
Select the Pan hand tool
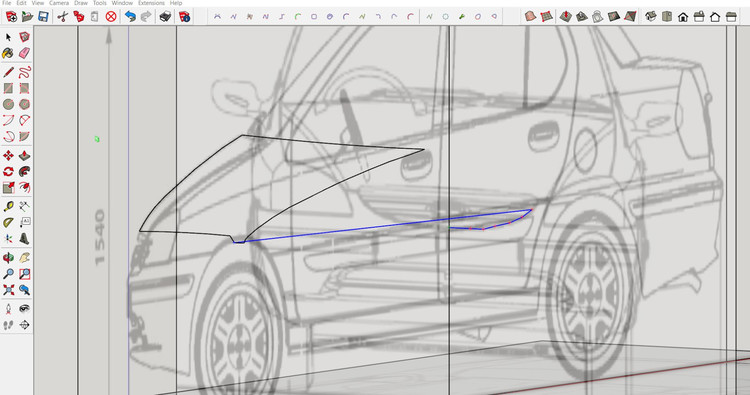(x=24, y=258)
